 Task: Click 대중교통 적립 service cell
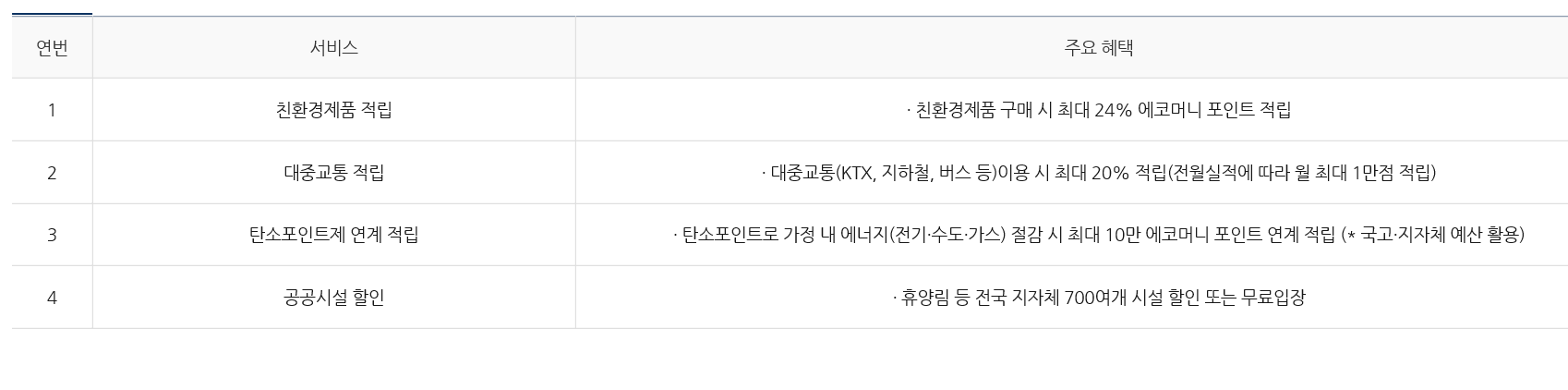point(334,173)
